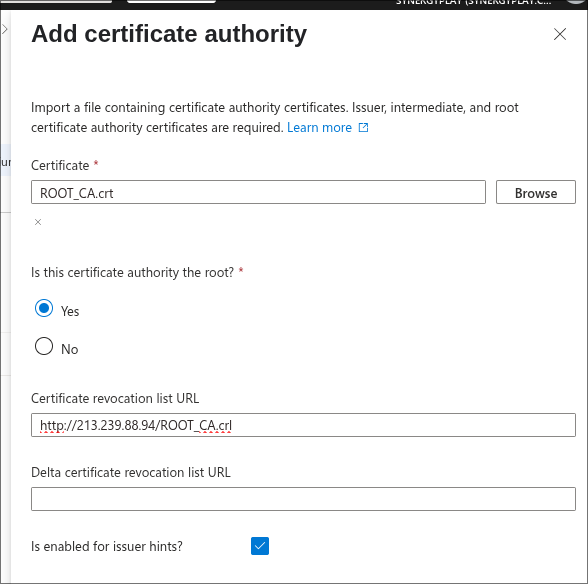Browse for a certificate file
This screenshot has width=588, height=584.
point(536,192)
